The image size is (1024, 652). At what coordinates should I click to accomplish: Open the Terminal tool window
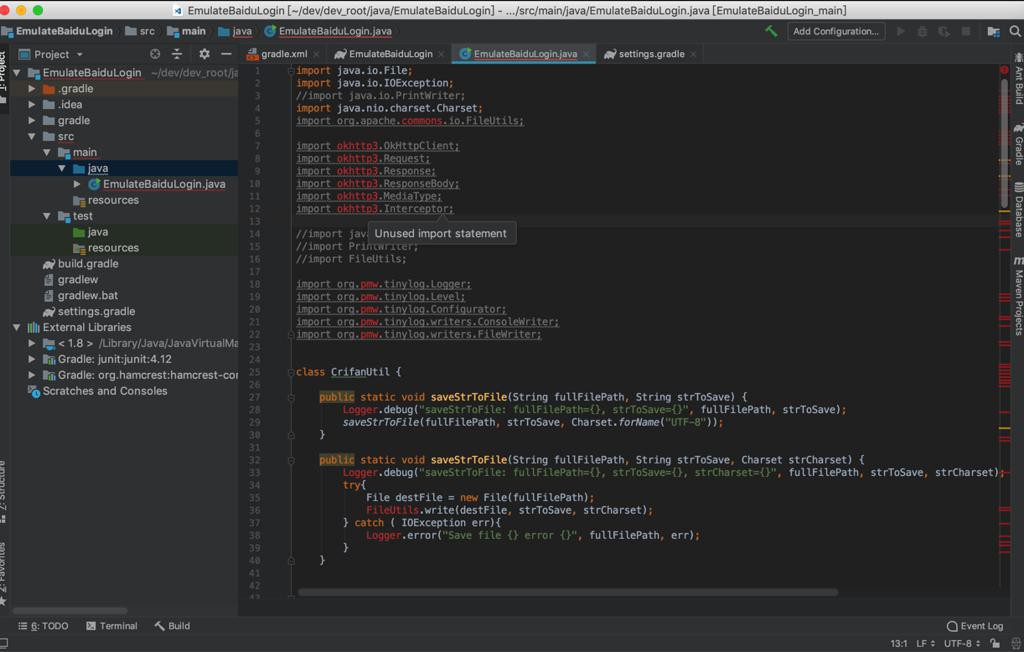[x=112, y=626]
